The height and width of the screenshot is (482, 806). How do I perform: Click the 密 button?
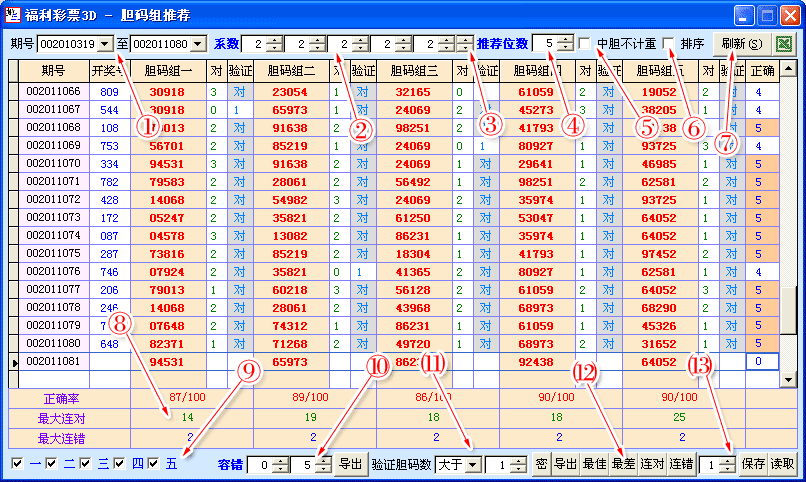click(541, 465)
